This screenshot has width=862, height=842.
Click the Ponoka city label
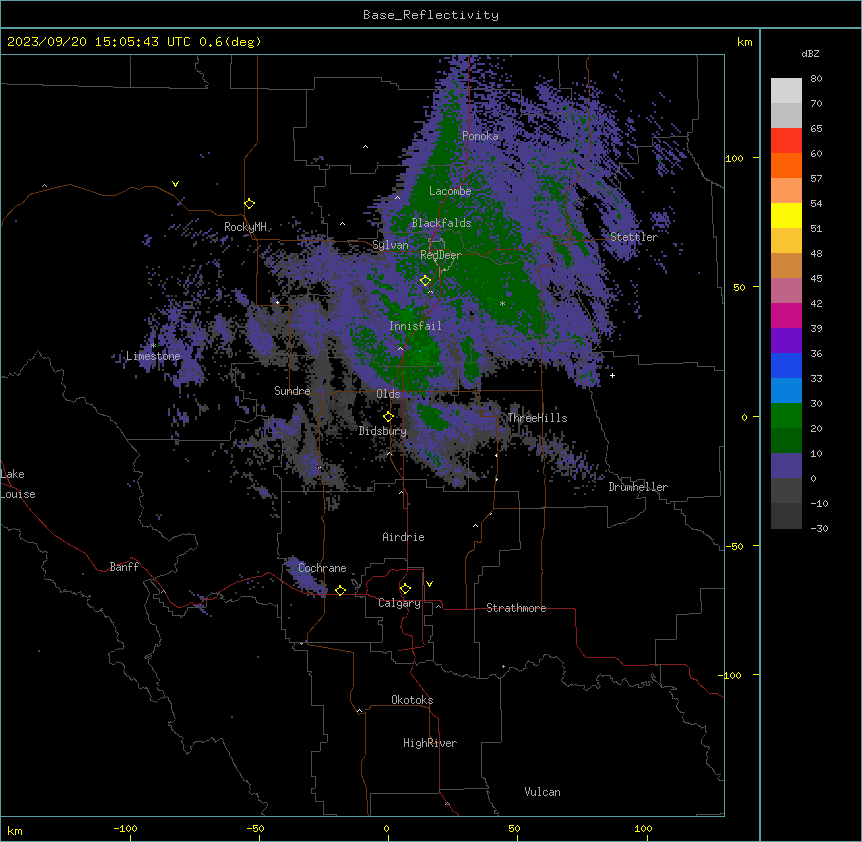click(x=480, y=136)
